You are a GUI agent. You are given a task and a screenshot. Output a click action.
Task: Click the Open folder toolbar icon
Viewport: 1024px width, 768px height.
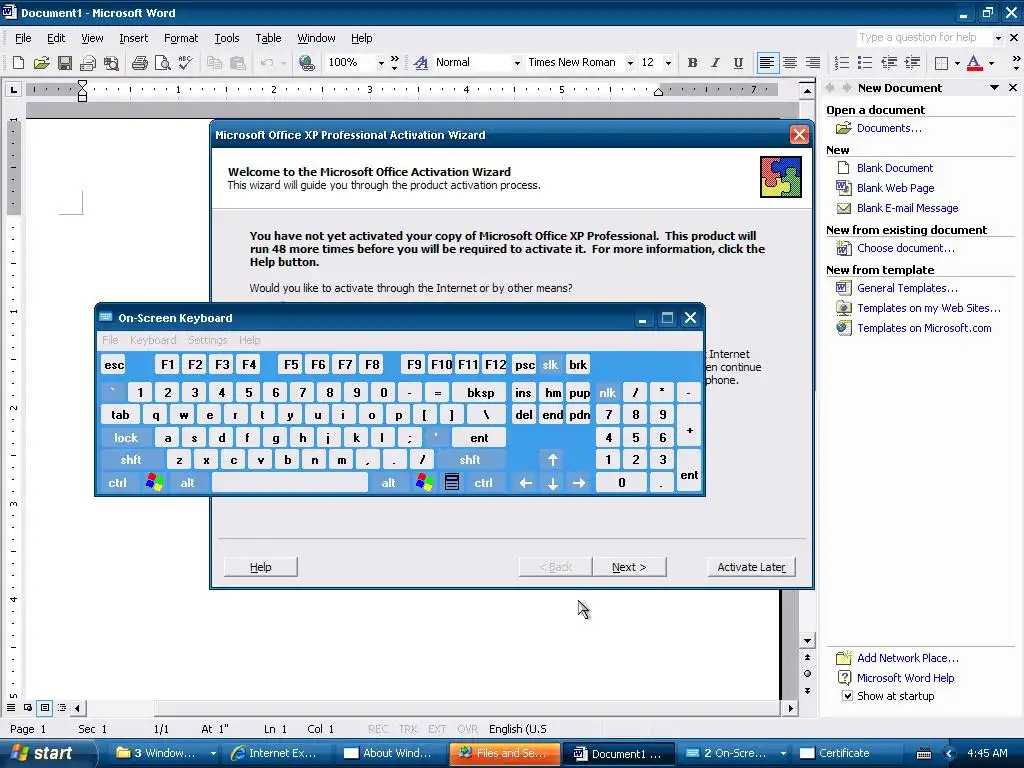click(x=41, y=63)
